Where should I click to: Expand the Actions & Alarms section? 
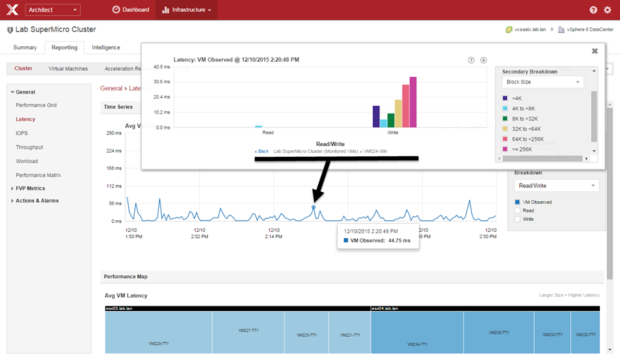[x=12, y=201]
